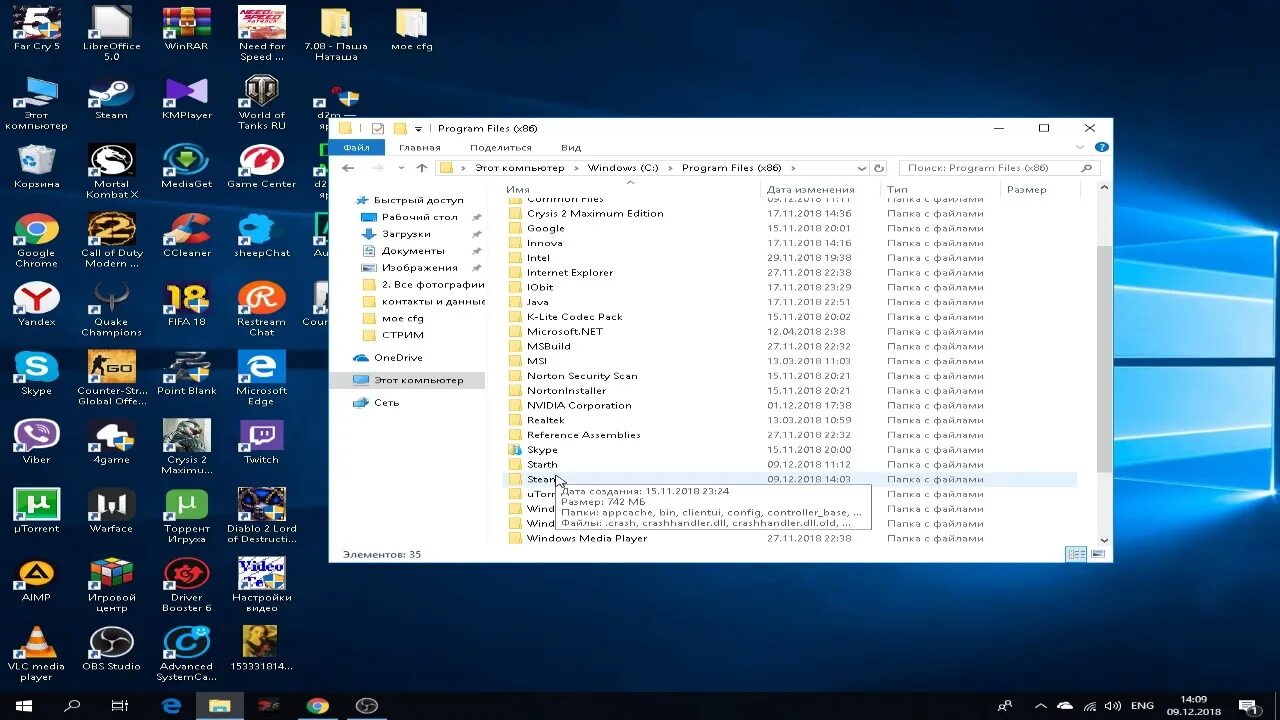Open the Steam desktop shortcut
Viewport: 1280px width, 720px height.
click(x=111, y=98)
